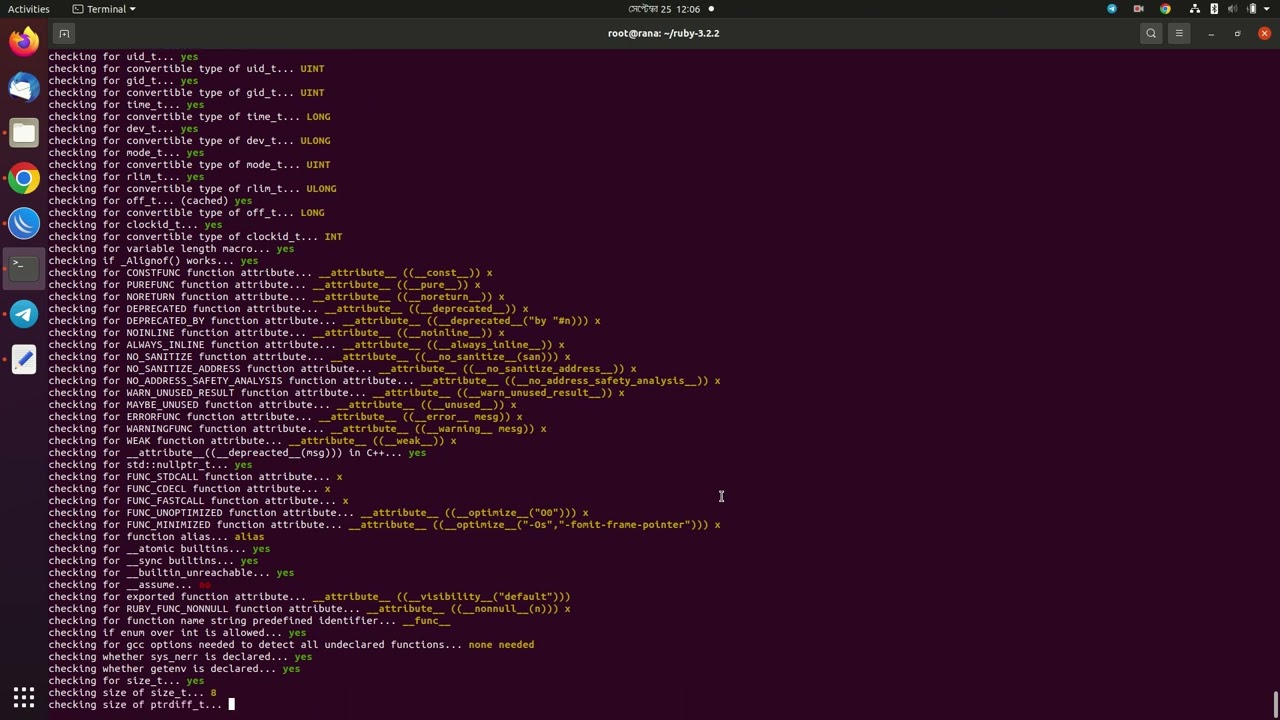Open the blue wave app in the dock
Image resolution: width=1280 pixels, height=720 pixels.
pyautogui.click(x=24, y=223)
